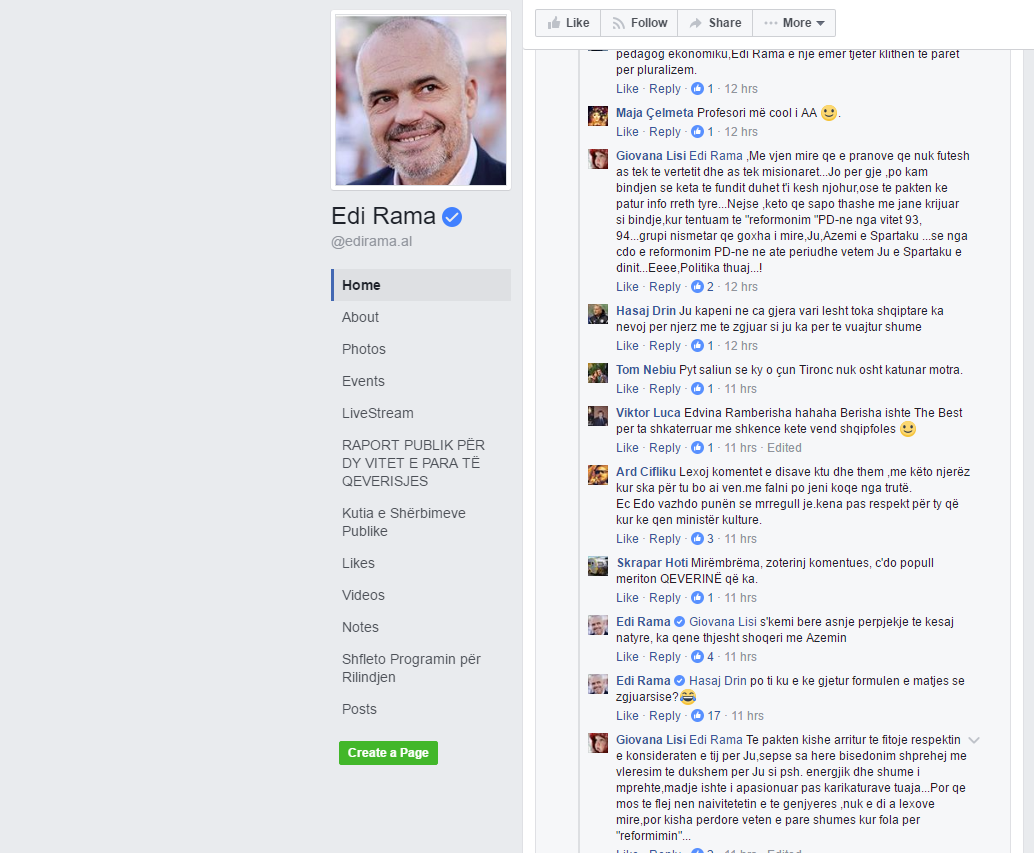This screenshot has height=853, width=1034.
Task: Click the Create a Page button
Action: point(388,753)
